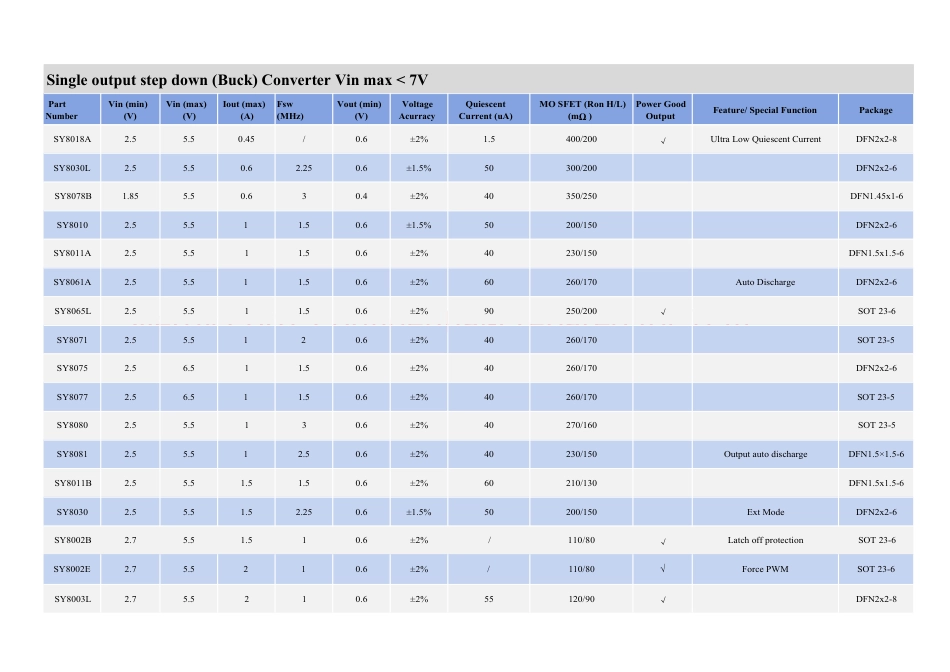Click part number SY8061A
Screen dimensions: 950x672
(x=72, y=282)
